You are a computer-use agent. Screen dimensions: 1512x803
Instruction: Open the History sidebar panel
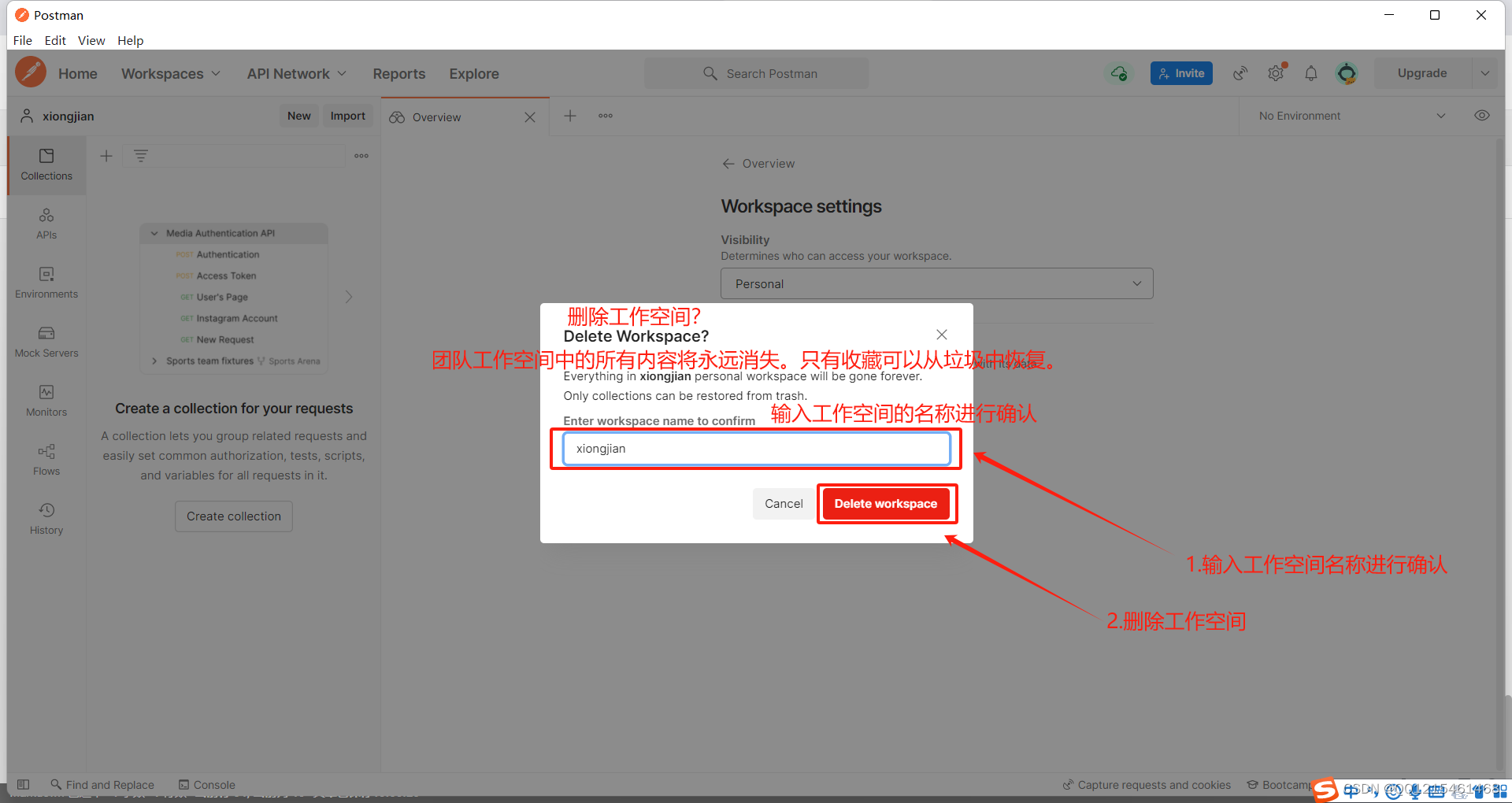tap(46, 520)
